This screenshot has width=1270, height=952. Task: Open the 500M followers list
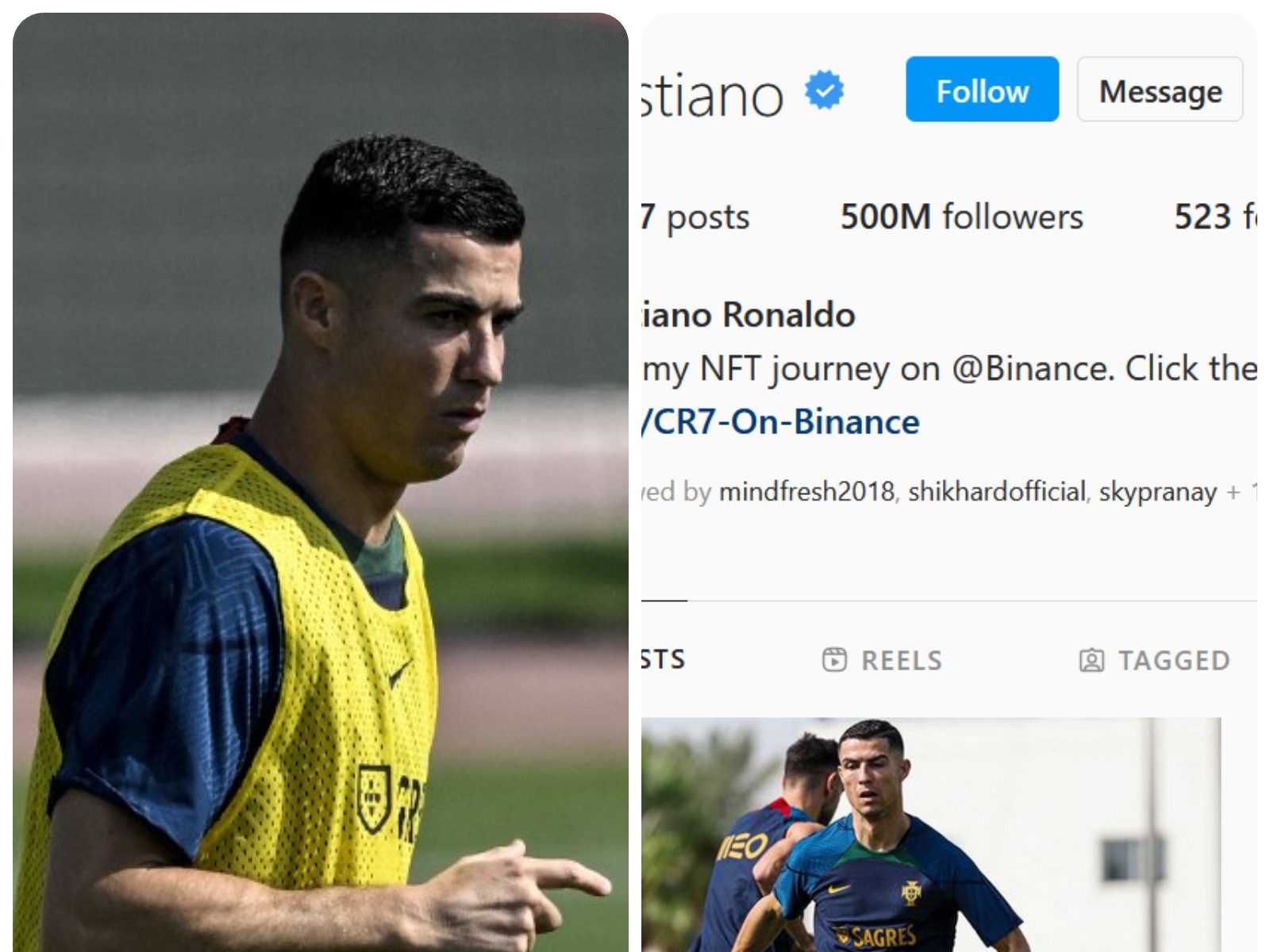click(961, 217)
